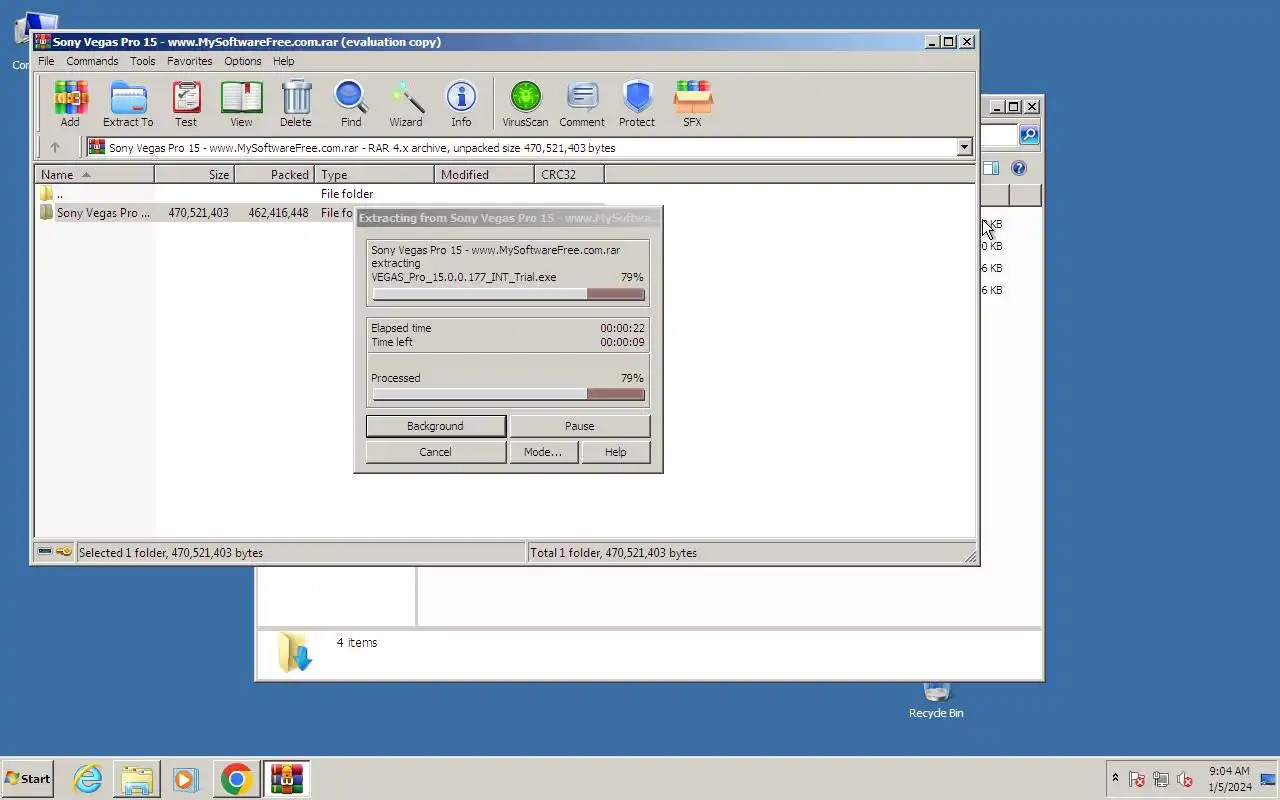This screenshot has width=1280, height=800.
Task: Sort by the Type column header
Action: (375, 174)
